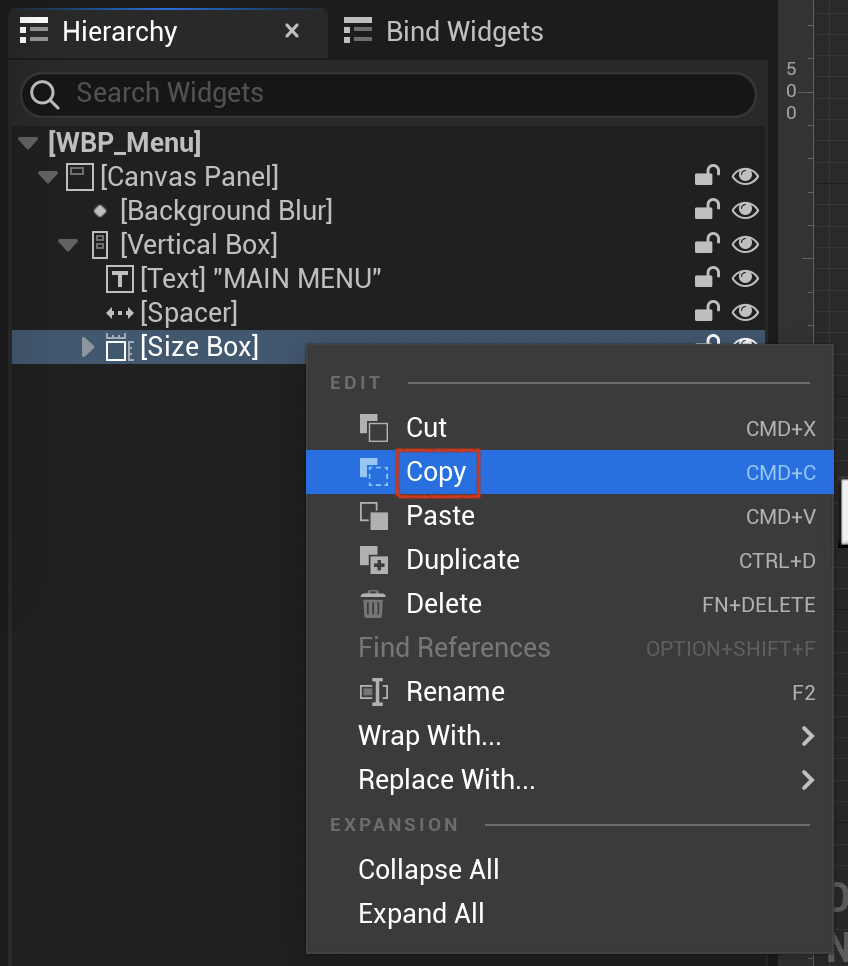The height and width of the screenshot is (966, 848).
Task: Click the Cut icon in context menu
Action: (x=373, y=428)
